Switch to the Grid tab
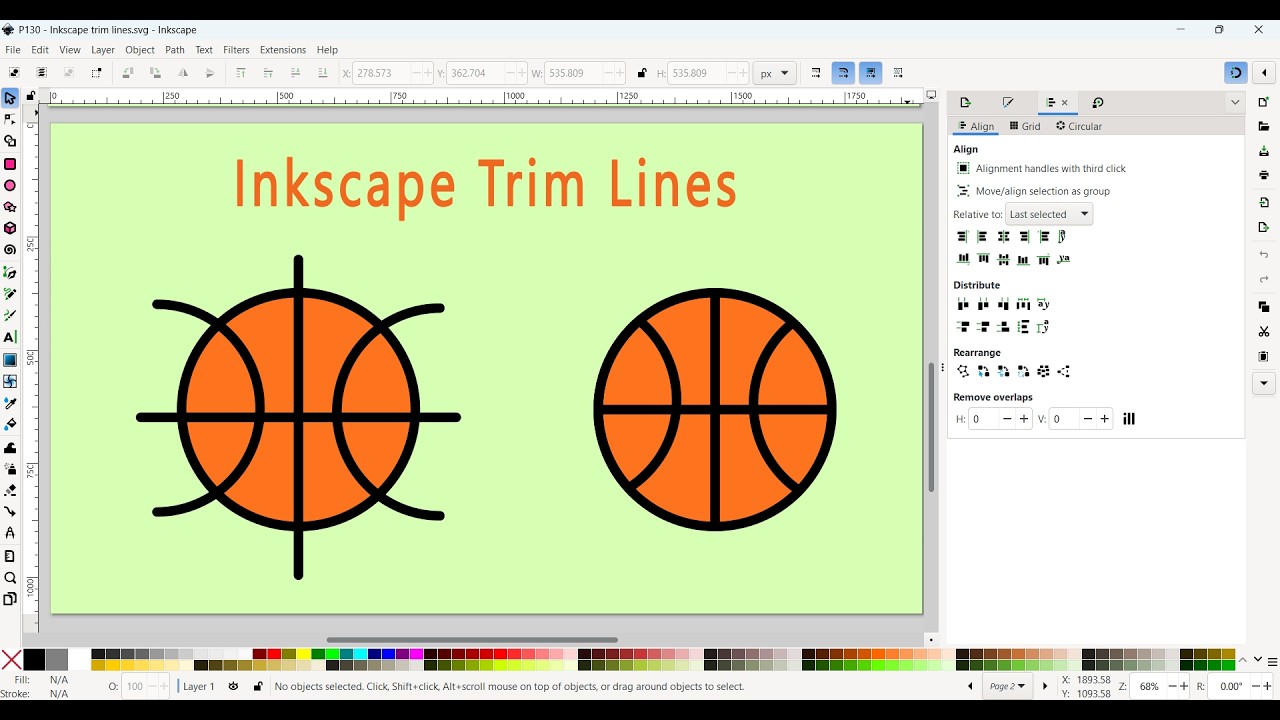Viewport: 1280px width, 720px height. coord(1025,126)
